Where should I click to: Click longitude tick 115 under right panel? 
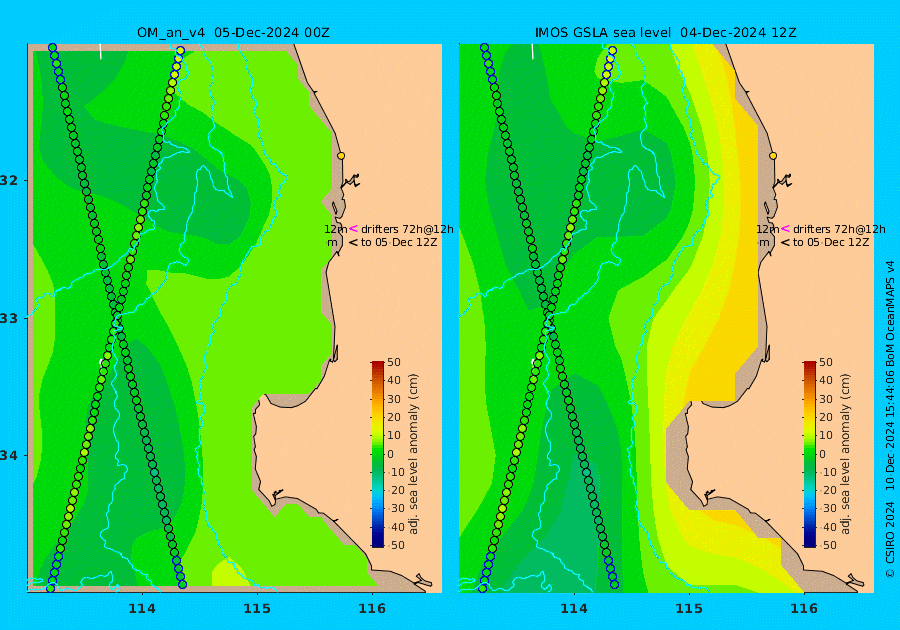pyautogui.click(x=689, y=609)
